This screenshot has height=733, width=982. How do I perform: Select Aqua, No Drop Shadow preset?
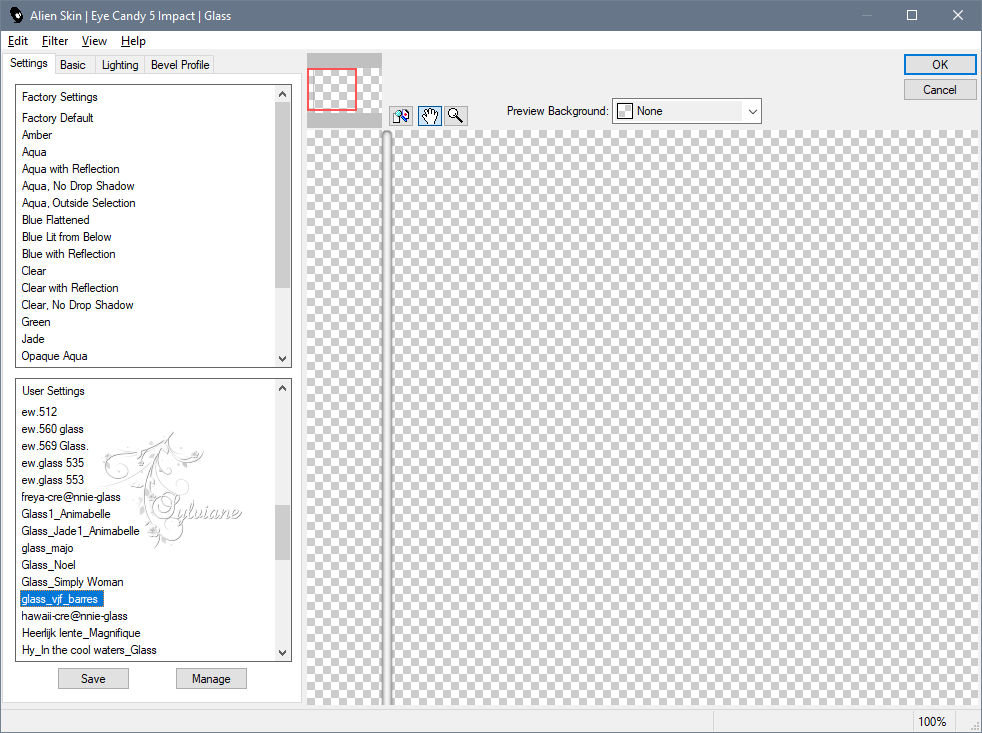(x=78, y=185)
